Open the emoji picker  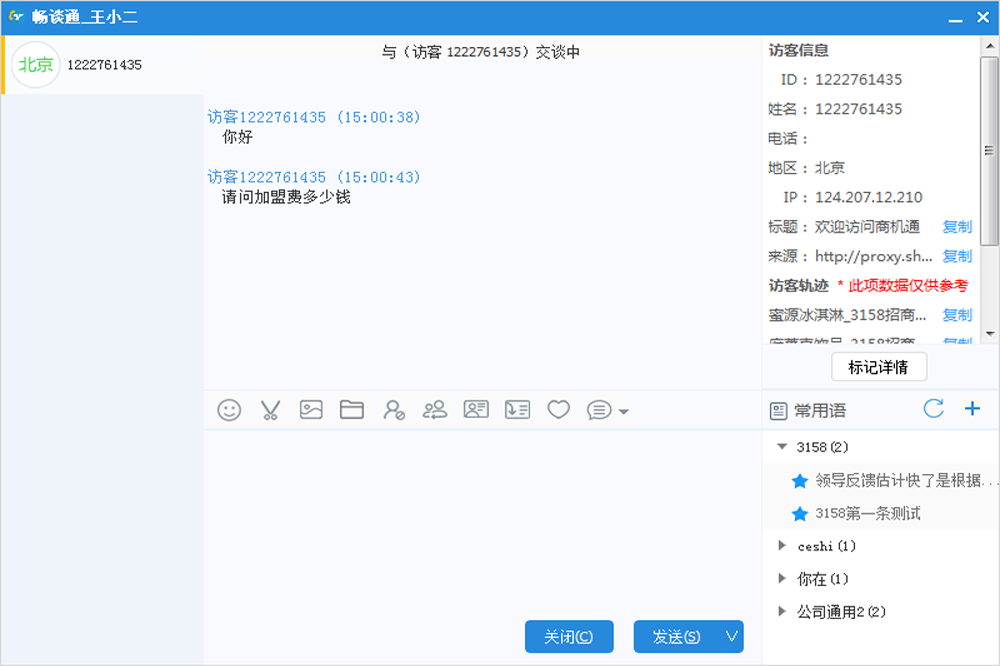click(229, 409)
